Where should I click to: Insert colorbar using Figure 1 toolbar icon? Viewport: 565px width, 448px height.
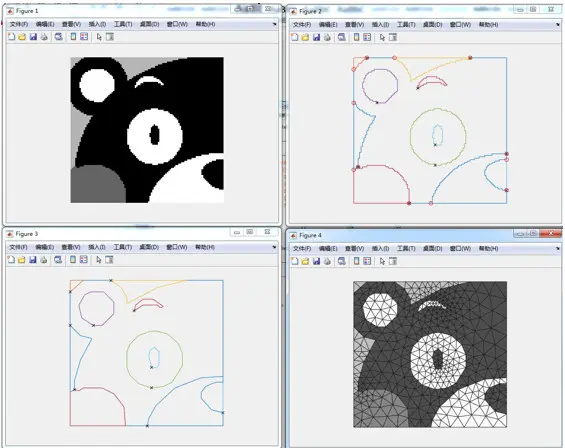click(73, 37)
